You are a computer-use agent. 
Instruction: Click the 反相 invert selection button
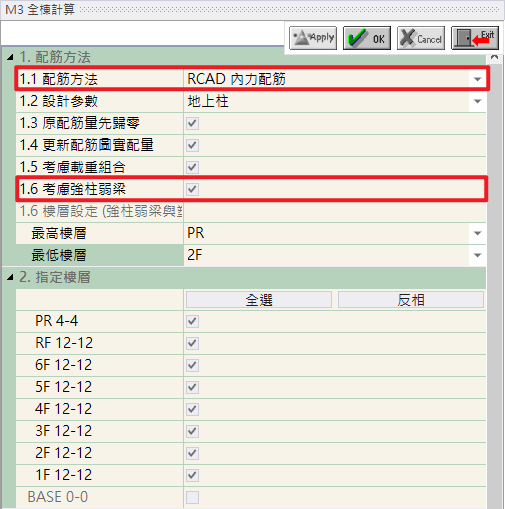coord(411,300)
